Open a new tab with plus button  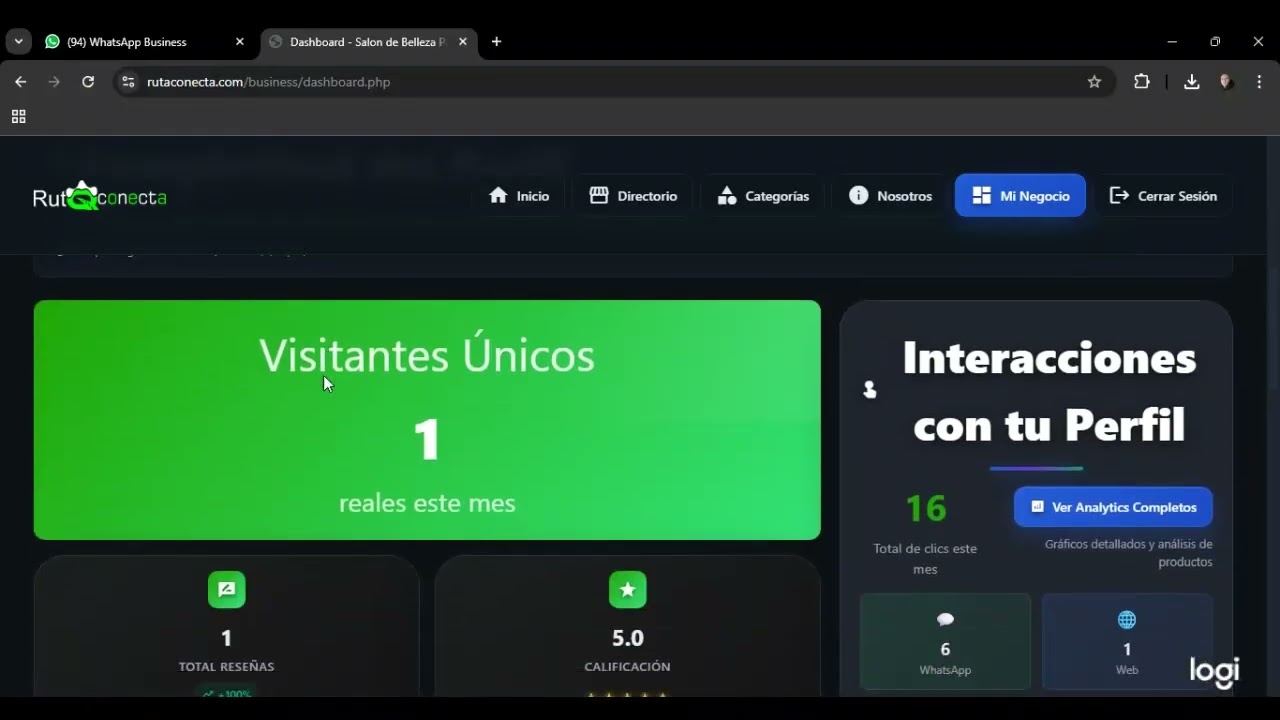coord(496,42)
